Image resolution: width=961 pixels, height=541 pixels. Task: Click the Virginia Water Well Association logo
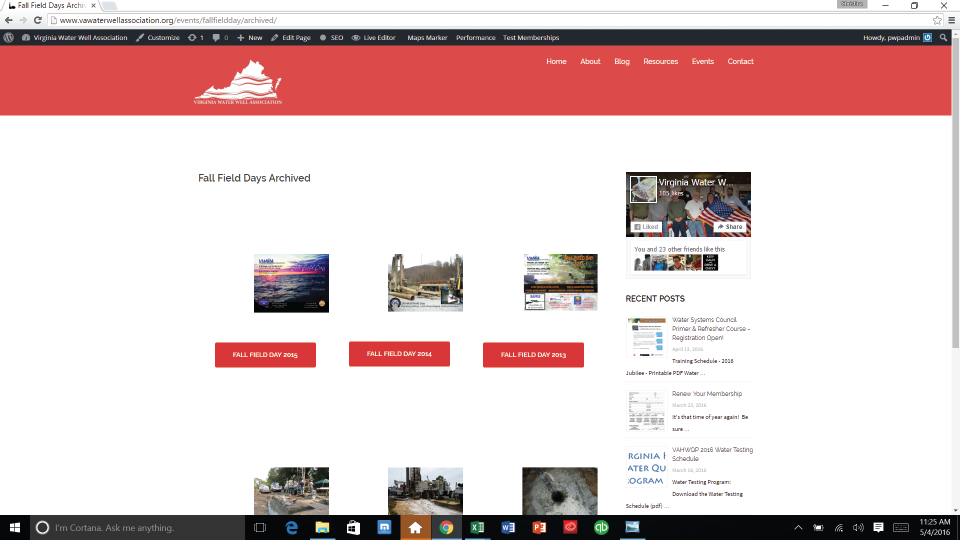pos(238,82)
